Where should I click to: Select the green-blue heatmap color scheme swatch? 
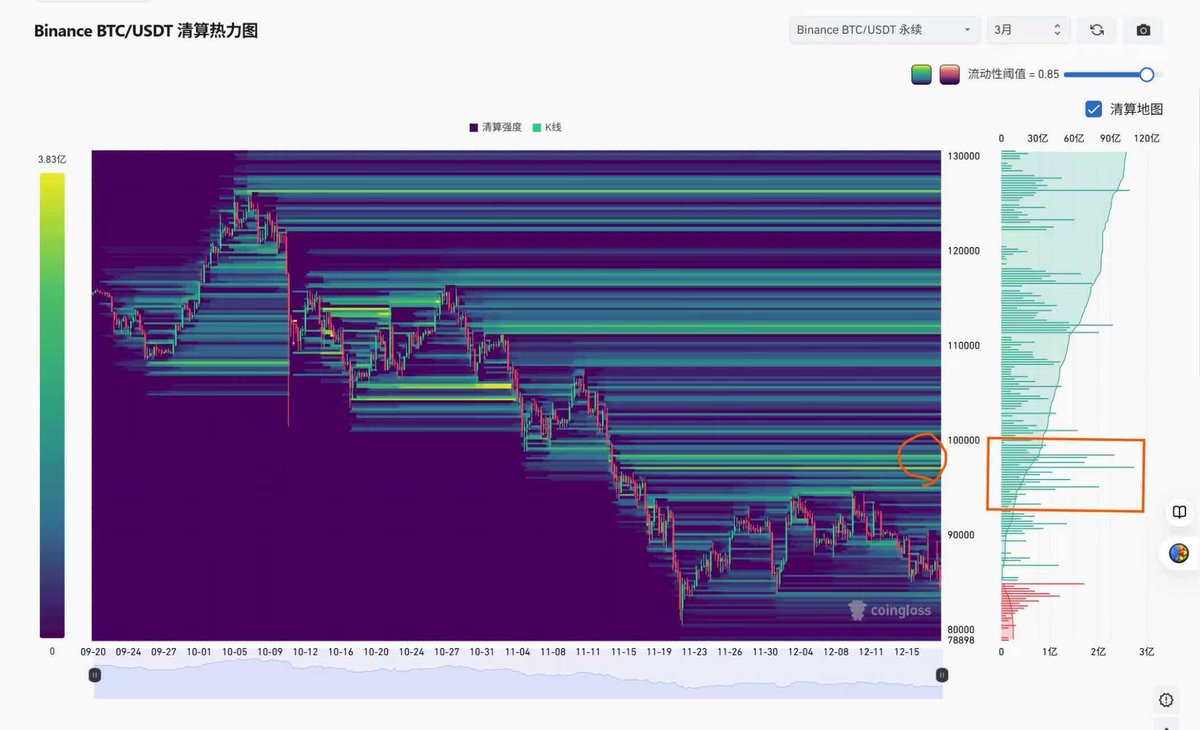click(x=921, y=74)
